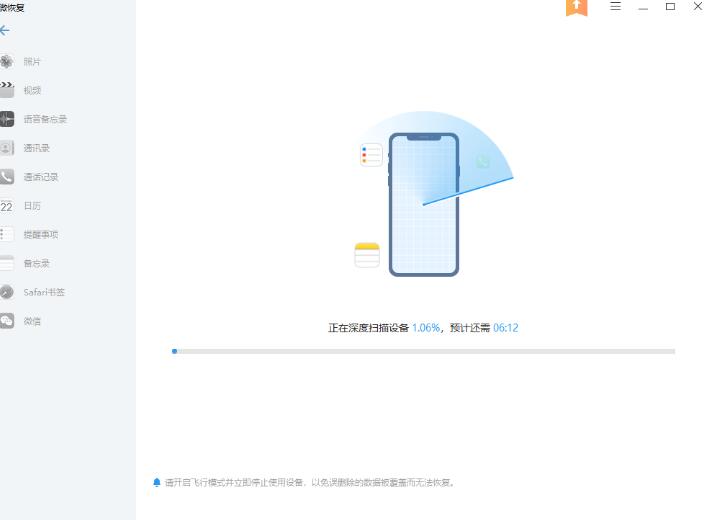This screenshot has width=705, height=520.
Task: Click the orange upgrade bookmark icon
Action: [576, 8]
